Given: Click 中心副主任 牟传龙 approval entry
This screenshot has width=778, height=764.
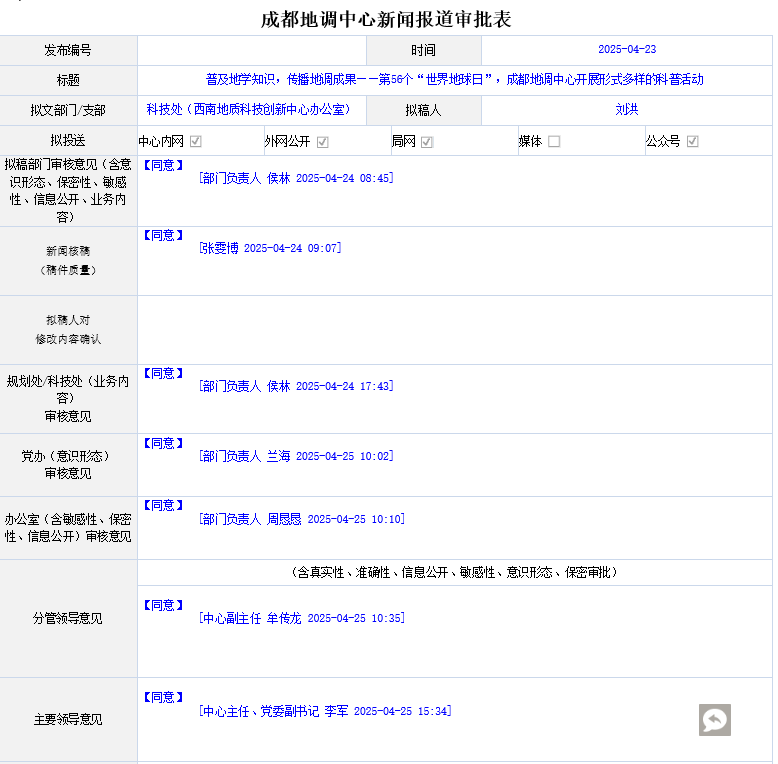Looking at the screenshot, I should (302, 619).
